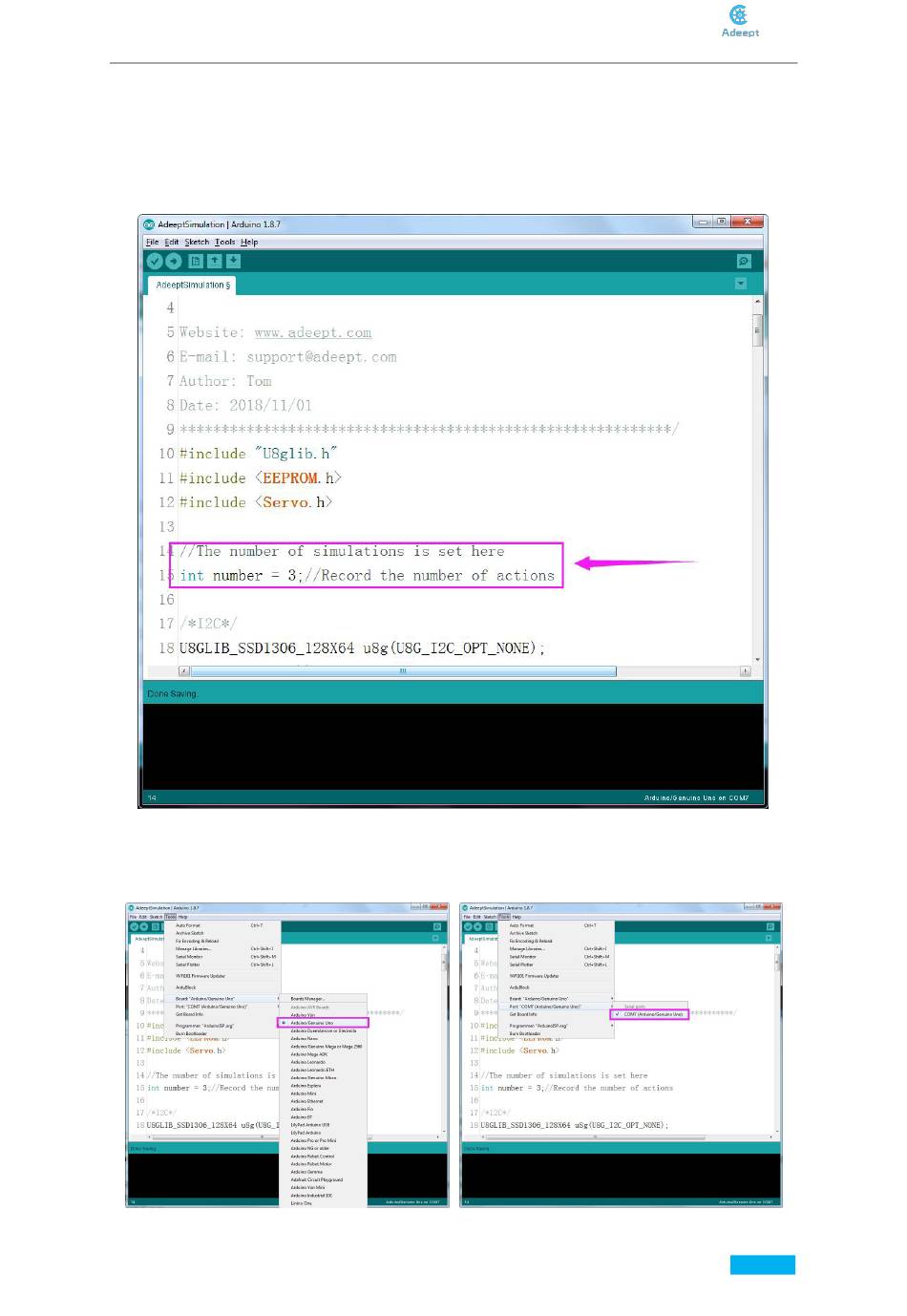Screen dimensions: 907x1316
Task: Open Help menu in large Arduino window
Action: pos(249,243)
